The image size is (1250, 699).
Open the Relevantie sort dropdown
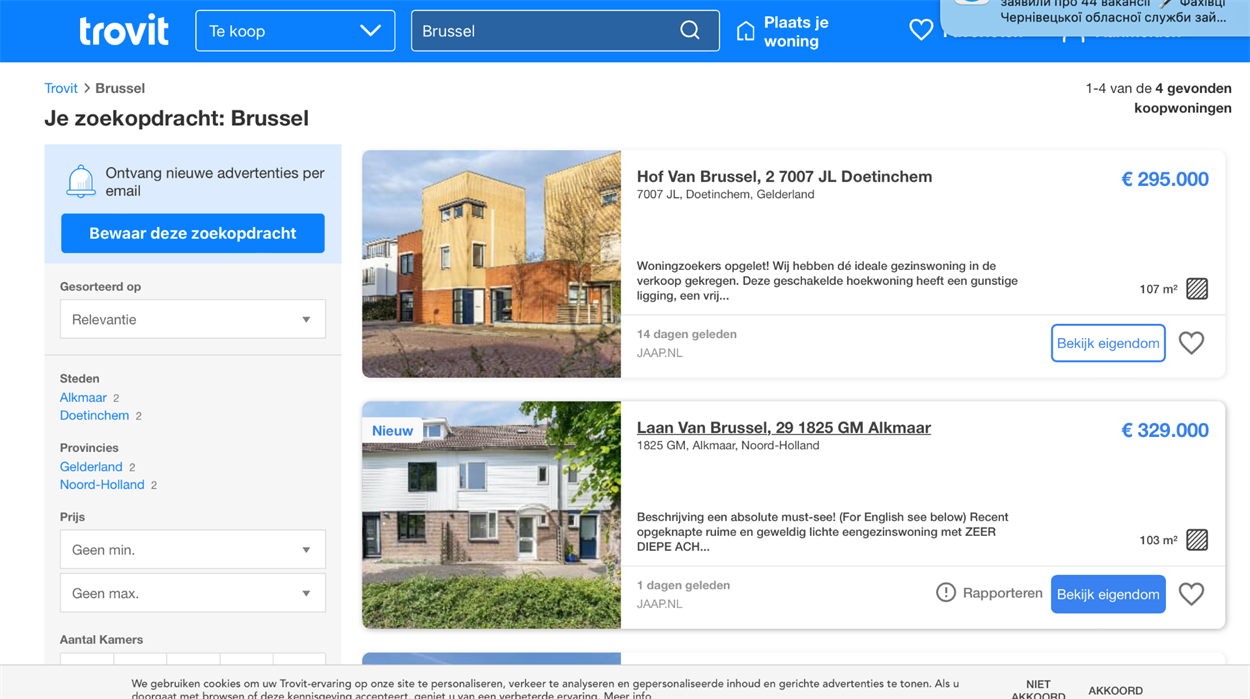(192, 320)
